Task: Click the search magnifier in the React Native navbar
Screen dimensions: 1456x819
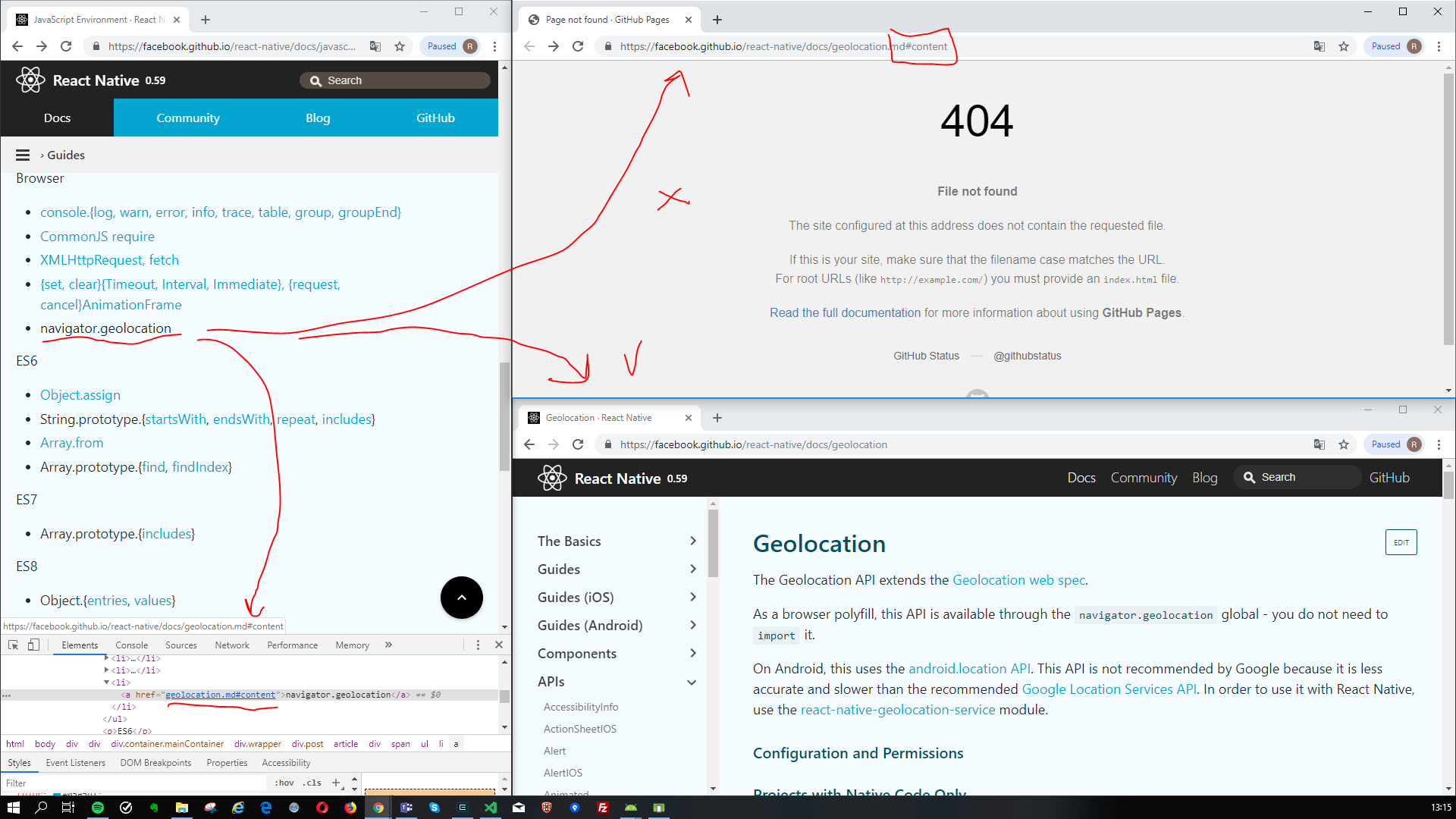Action: pyautogui.click(x=316, y=80)
